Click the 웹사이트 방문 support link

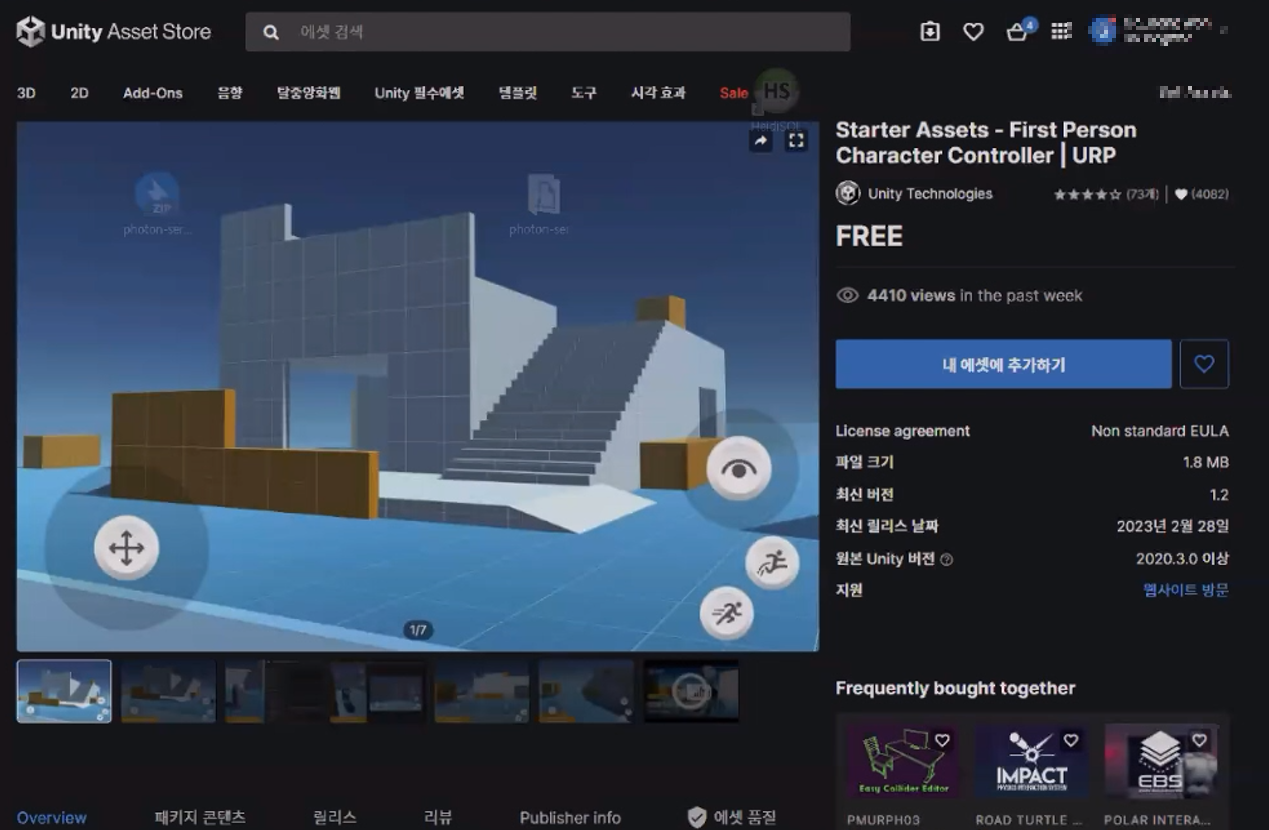[x=1186, y=590]
